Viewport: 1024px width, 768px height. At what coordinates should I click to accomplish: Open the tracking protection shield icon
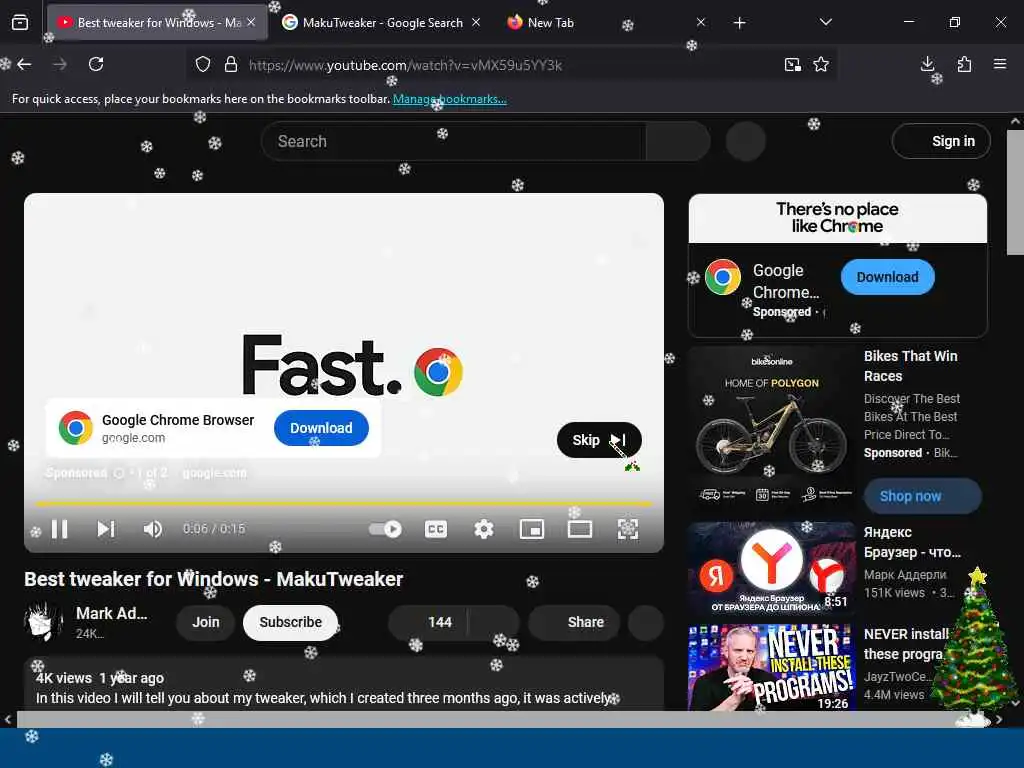(203, 65)
